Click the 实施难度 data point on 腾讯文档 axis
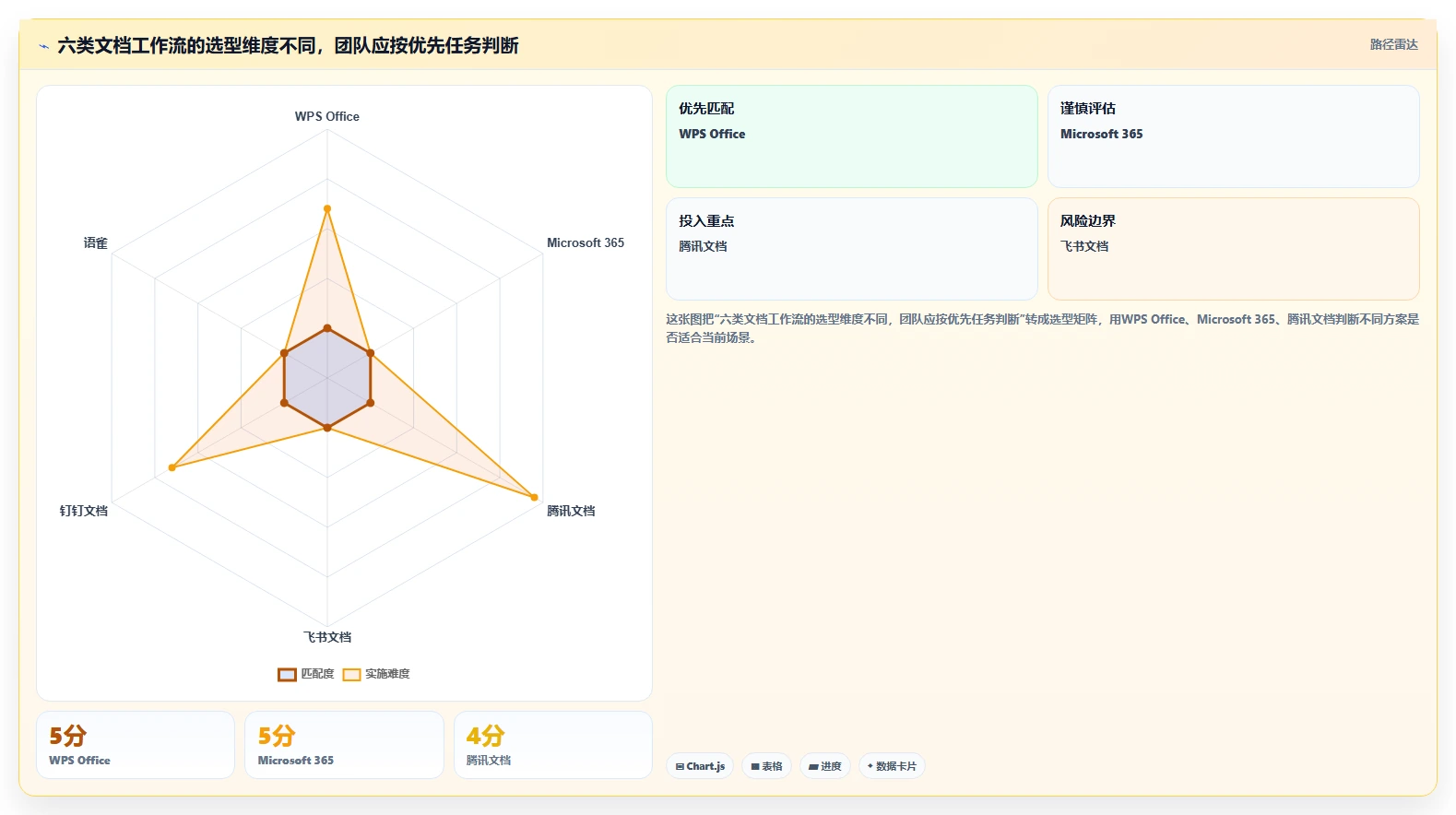The image size is (1456, 815). tap(535, 498)
